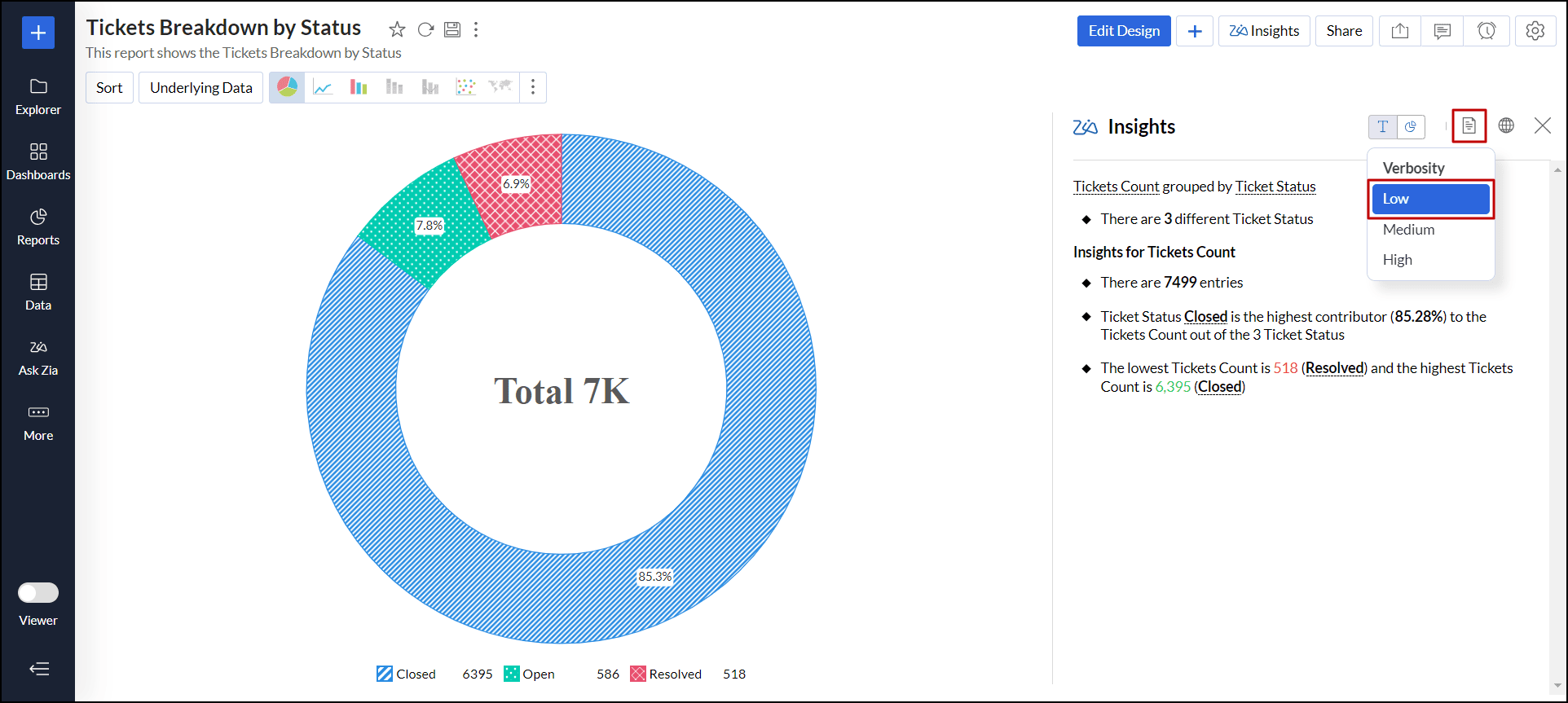Expand the More sidebar menu
The width and height of the screenshot is (1568, 703).
click(38, 422)
